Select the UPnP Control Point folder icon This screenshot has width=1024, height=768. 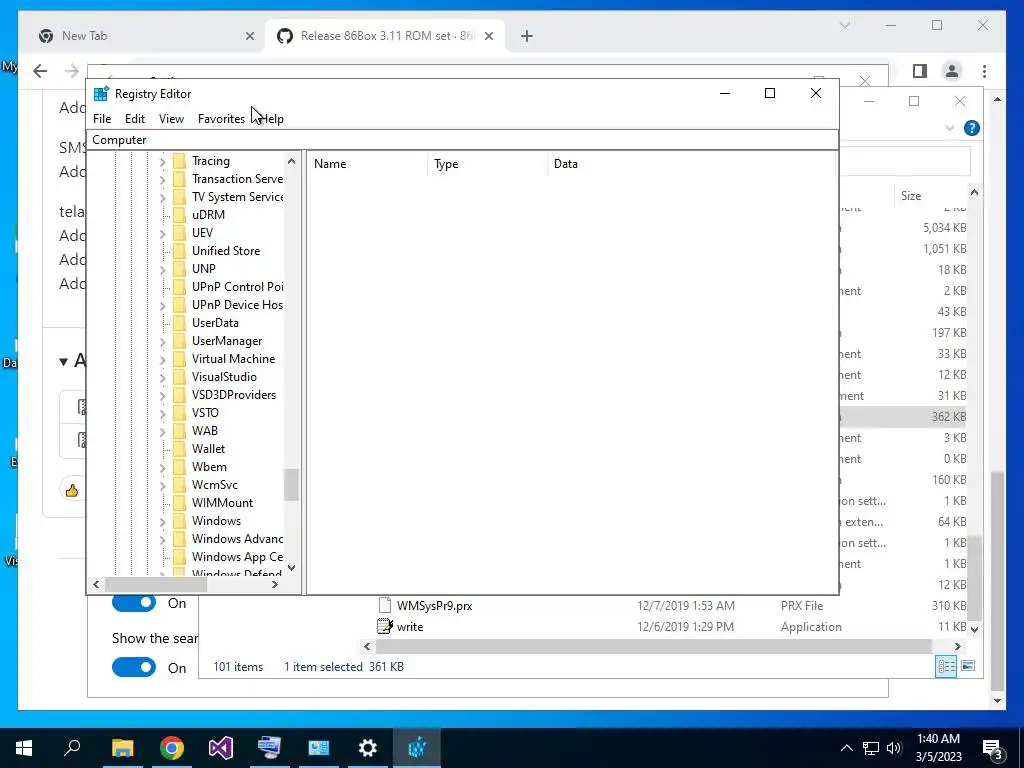click(x=180, y=287)
